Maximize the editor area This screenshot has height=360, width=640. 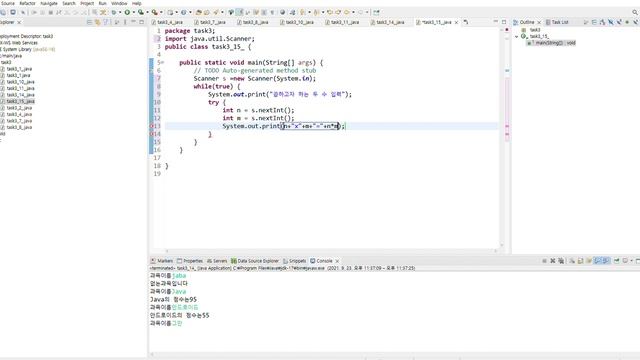coord(504,22)
